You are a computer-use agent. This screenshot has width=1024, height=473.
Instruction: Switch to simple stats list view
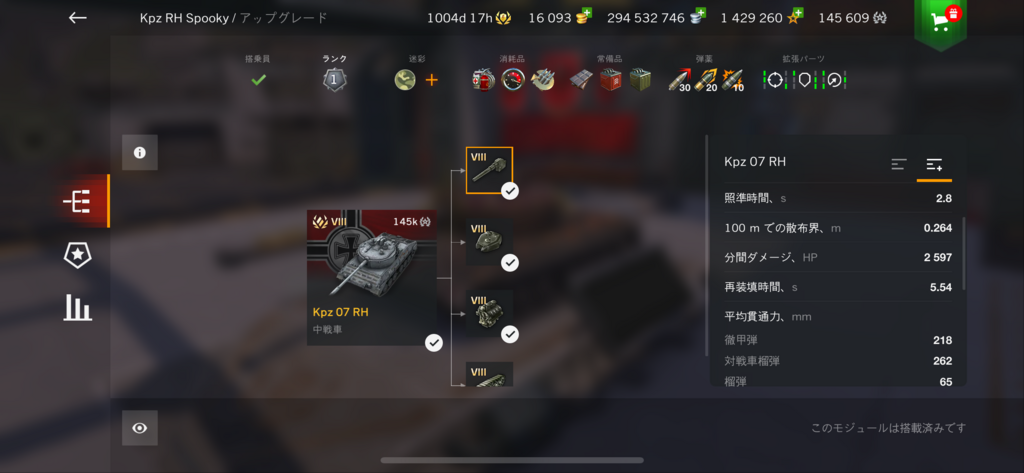point(899,164)
